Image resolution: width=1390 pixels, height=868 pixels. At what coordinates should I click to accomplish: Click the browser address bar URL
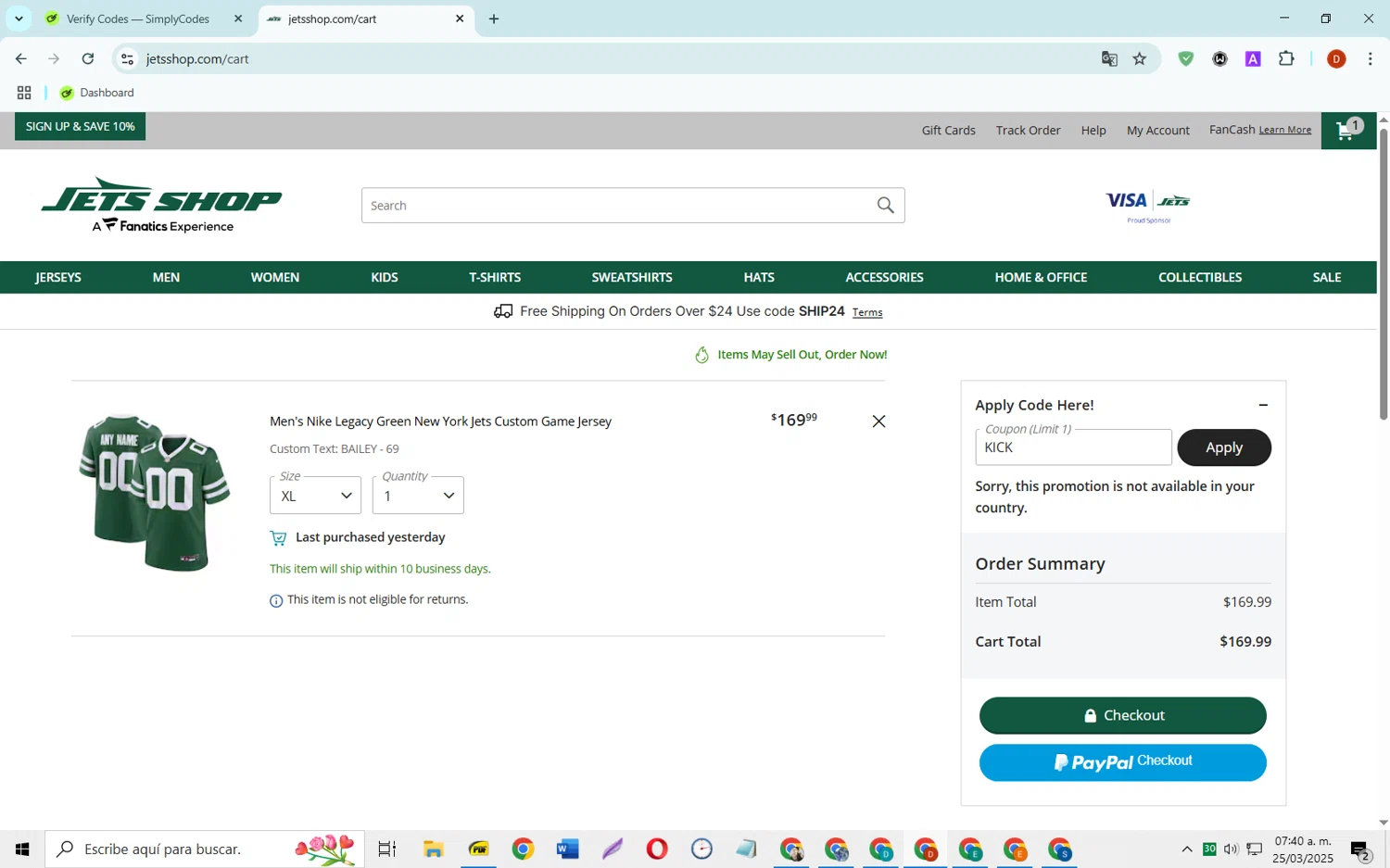pyautogui.click(x=197, y=59)
